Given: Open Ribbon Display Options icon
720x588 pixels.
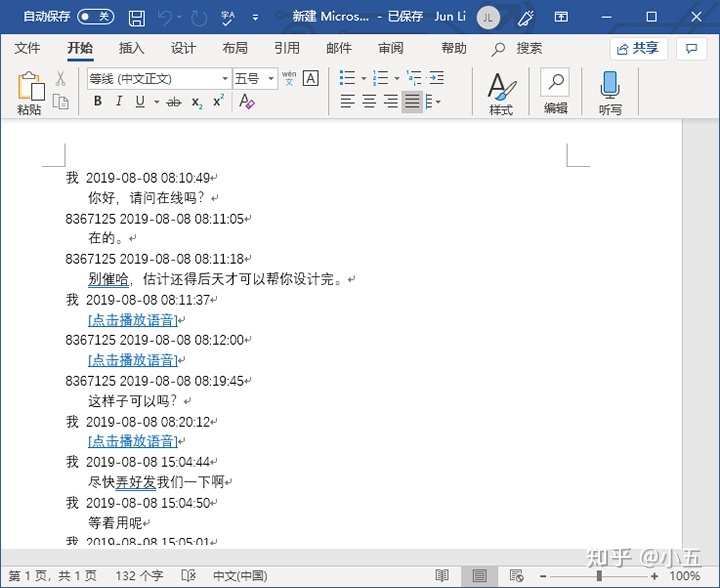Looking at the screenshot, I should [561, 17].
